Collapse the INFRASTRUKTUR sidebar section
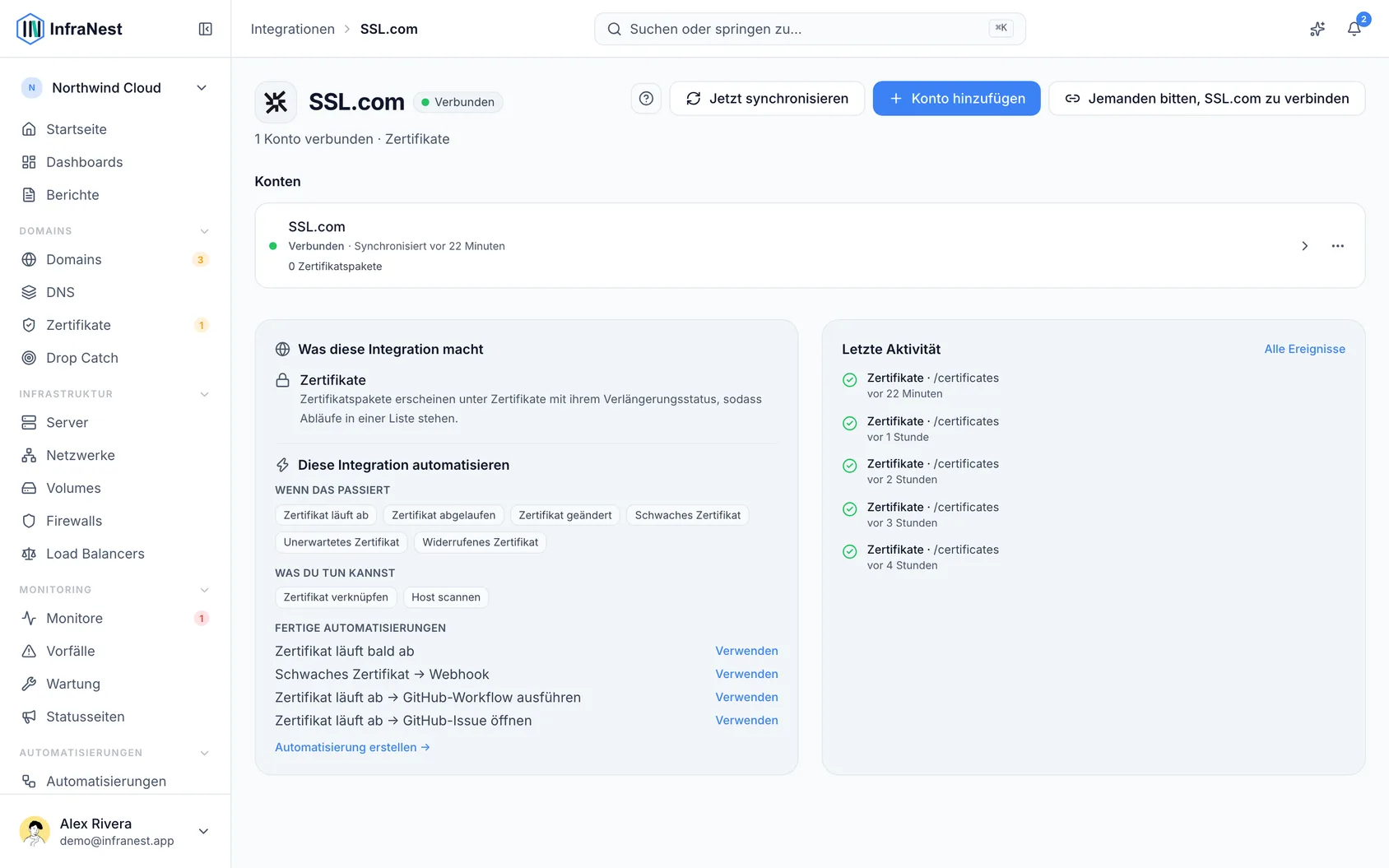 pyautogui.click(x=204, y=394)
